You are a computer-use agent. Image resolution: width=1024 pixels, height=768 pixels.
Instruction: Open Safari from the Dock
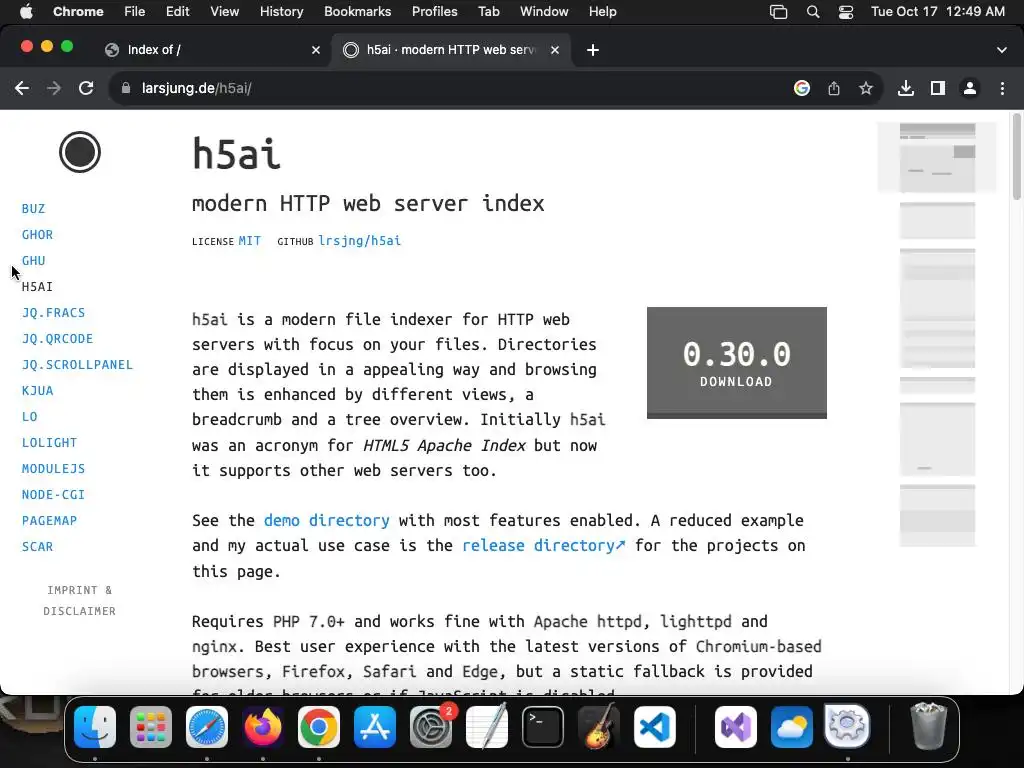point(207,727)
